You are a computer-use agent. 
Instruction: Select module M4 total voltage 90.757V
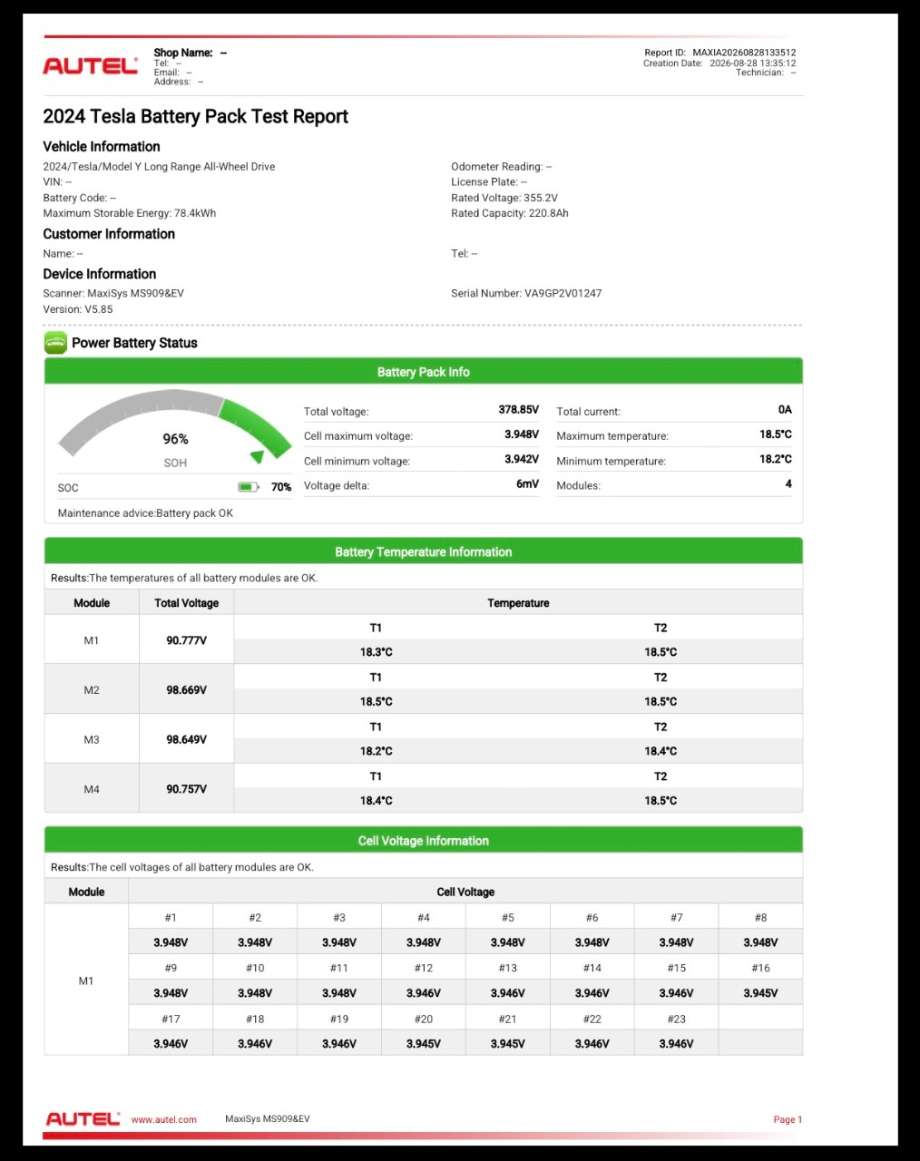pyautogui.click(x=186, y=789)
